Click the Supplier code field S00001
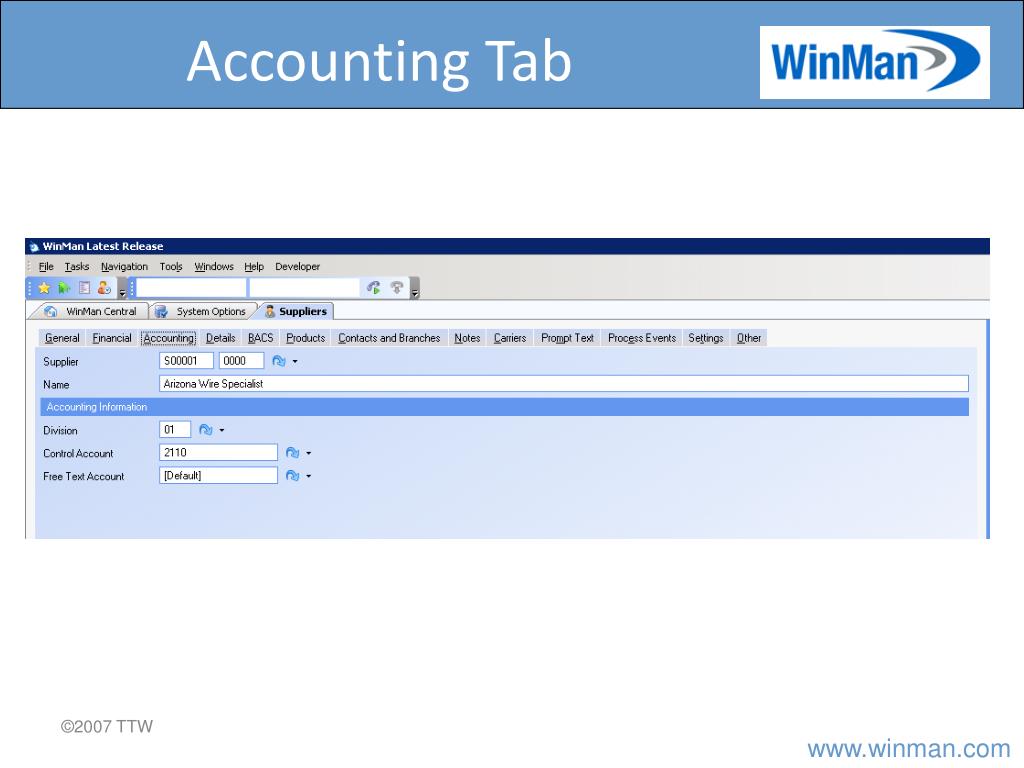 pyautogui.click(x=186, y=360)
